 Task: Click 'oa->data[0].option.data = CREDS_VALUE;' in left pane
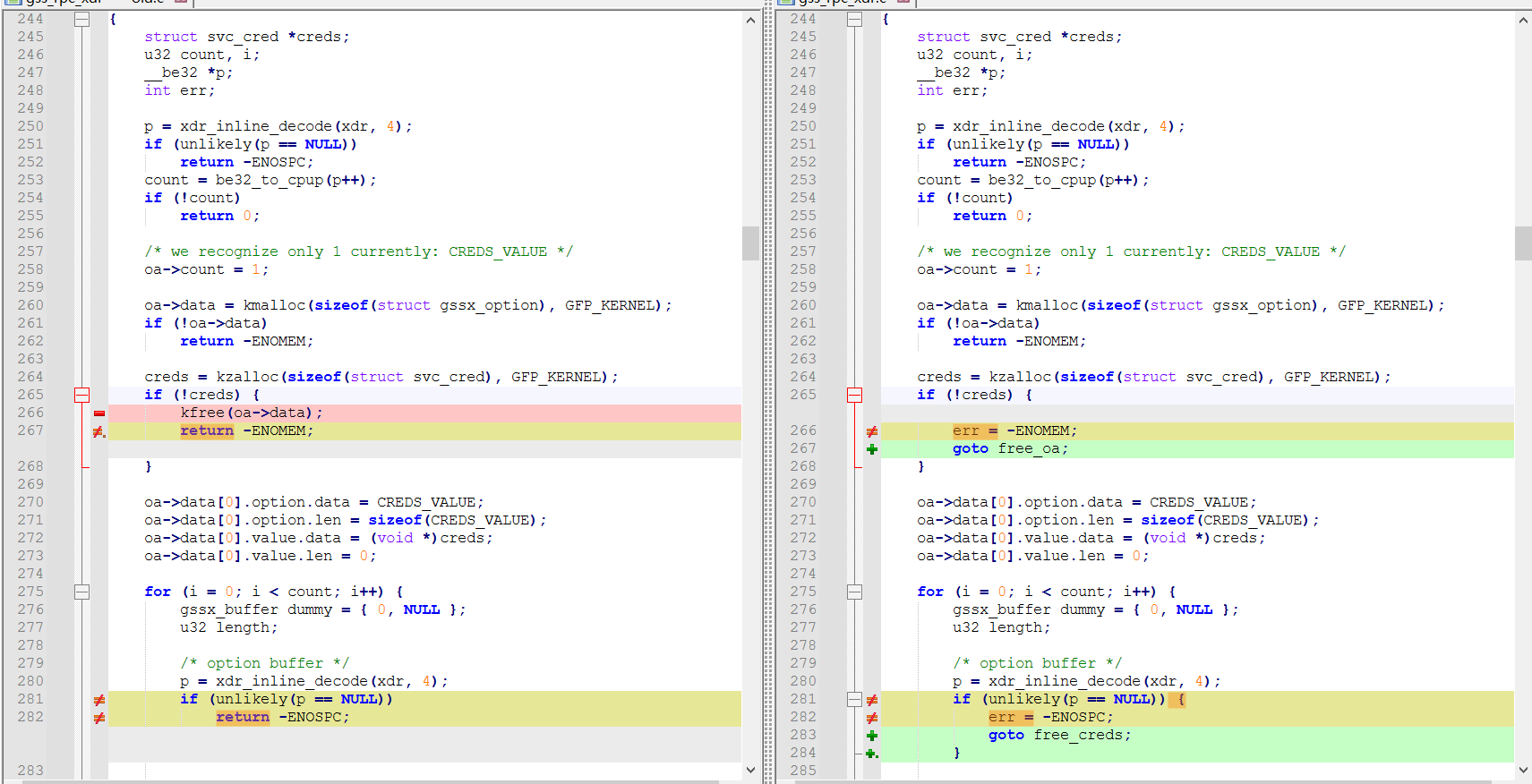(x=314, y=502)
